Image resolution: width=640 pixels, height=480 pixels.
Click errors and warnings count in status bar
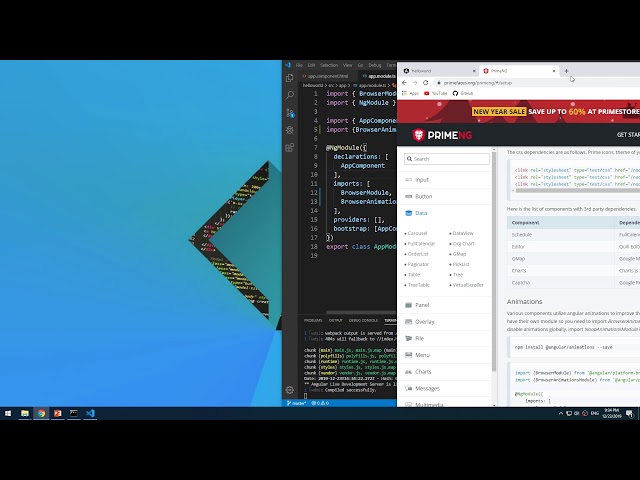(320, 403)
